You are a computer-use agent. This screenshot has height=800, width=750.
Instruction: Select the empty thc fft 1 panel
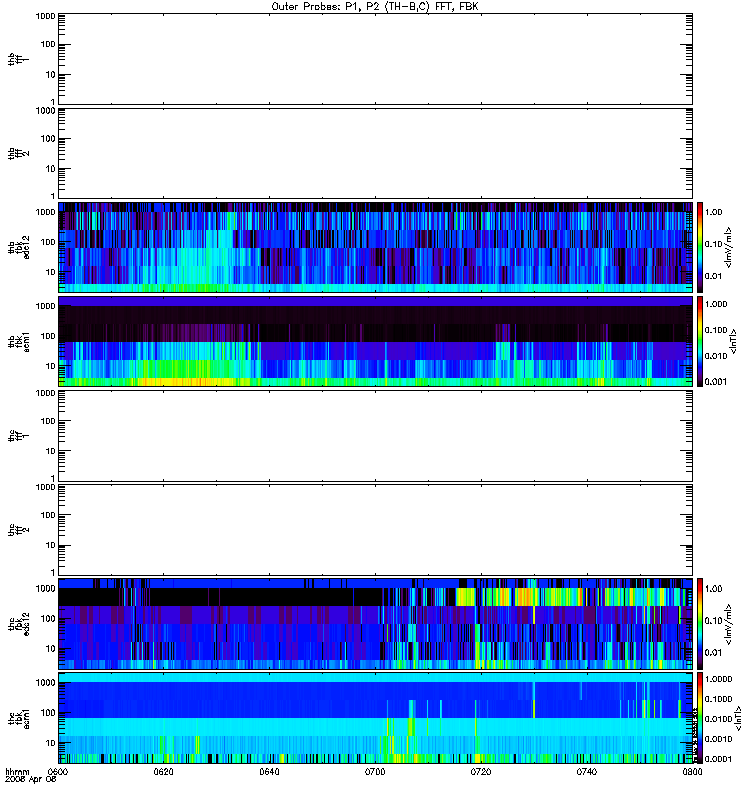(375, 436)
